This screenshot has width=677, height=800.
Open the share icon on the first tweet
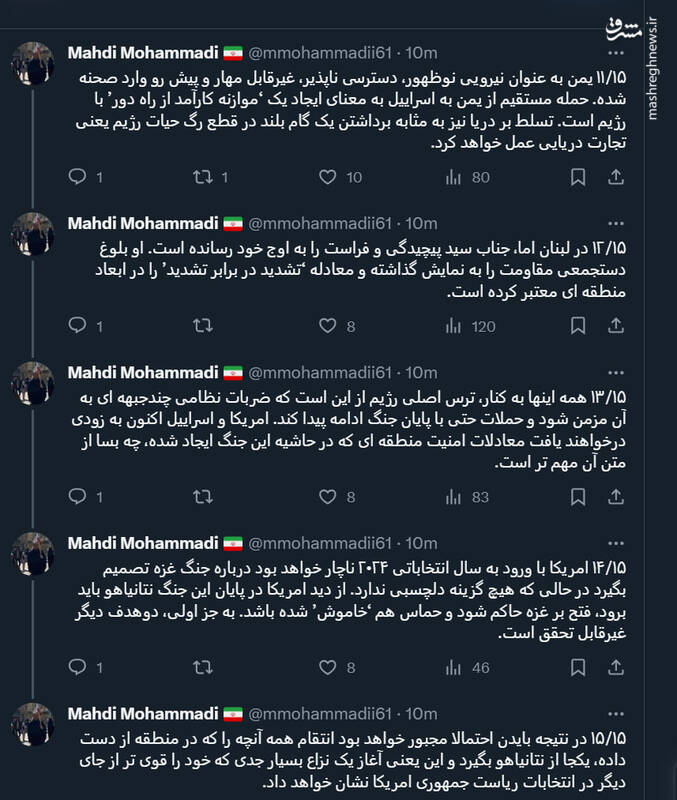tap(614, 174)
